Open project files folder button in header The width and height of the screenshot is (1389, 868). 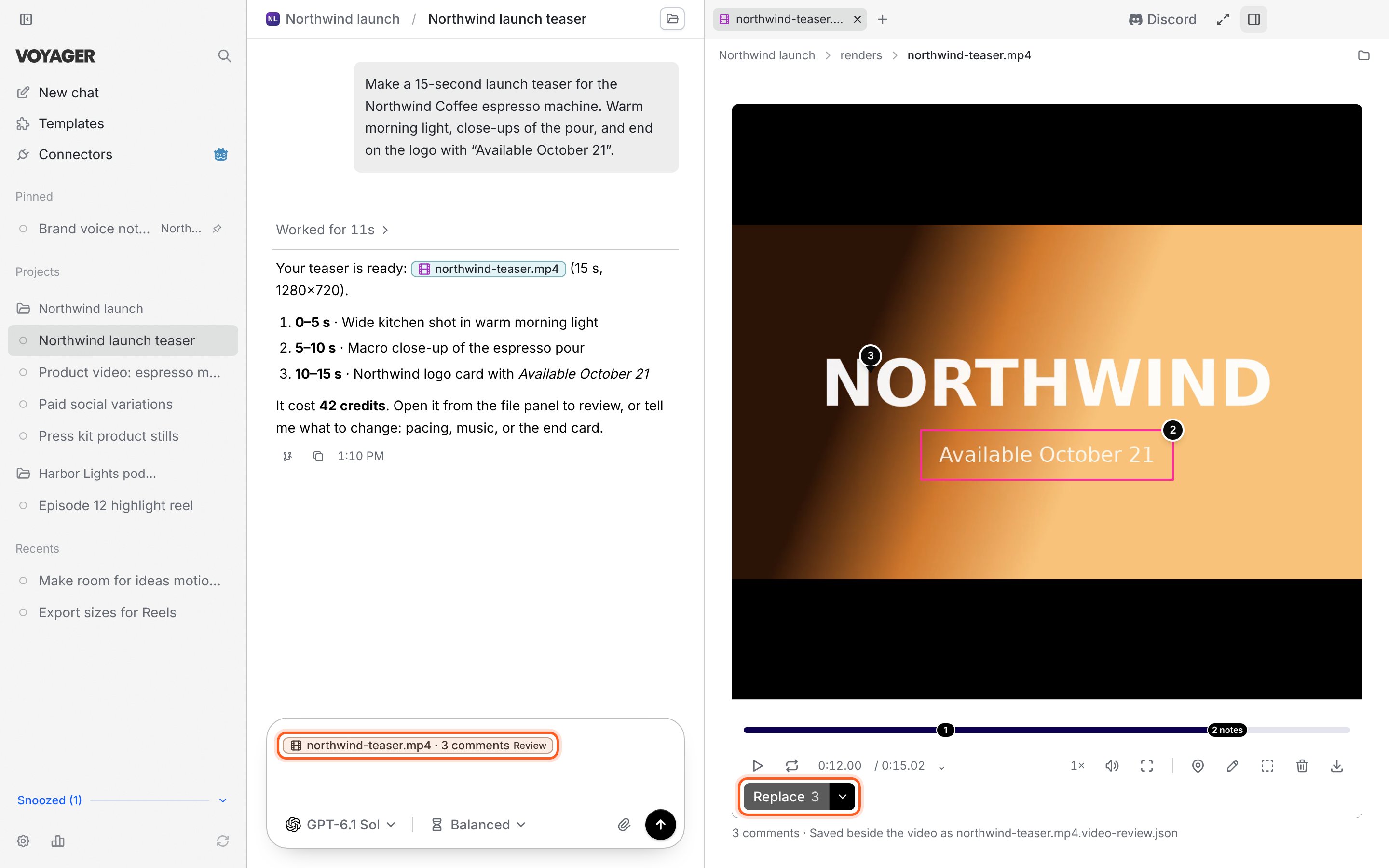click(x=672, y=19)
